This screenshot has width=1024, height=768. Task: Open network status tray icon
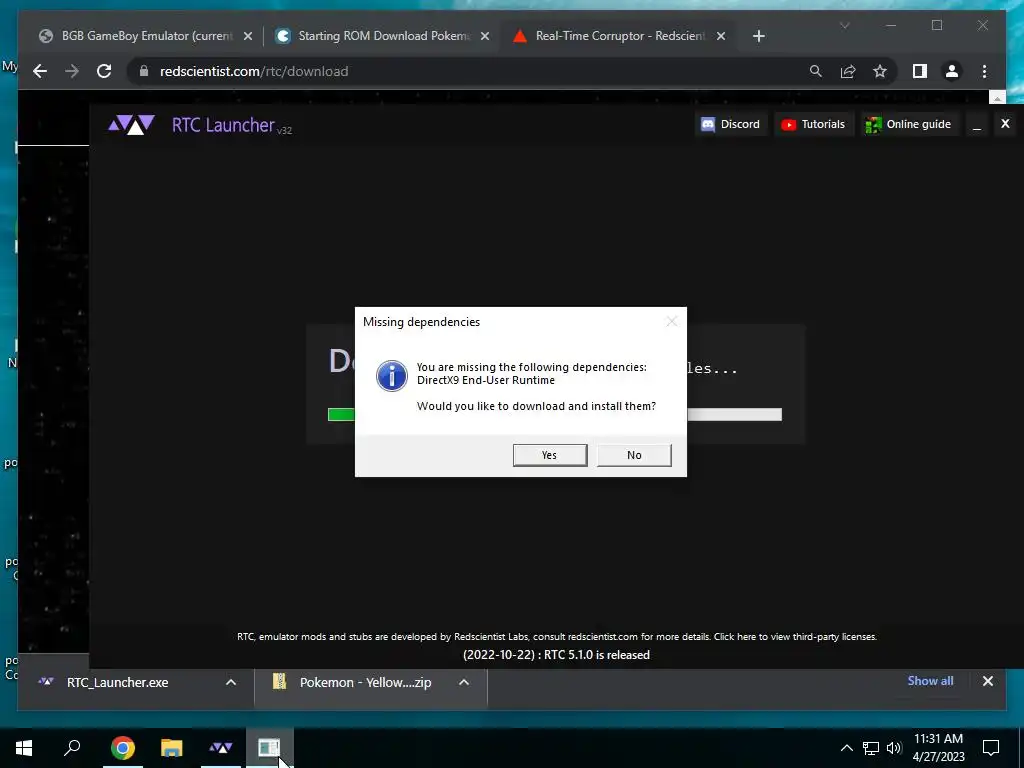tap(871, 748)
